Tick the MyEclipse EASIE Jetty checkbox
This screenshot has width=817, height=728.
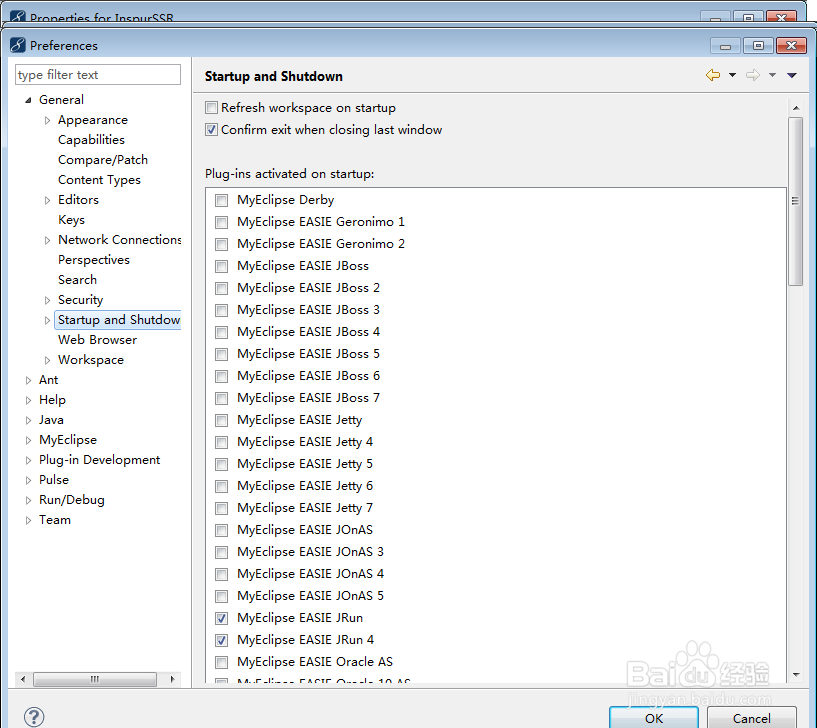click(221, 420)
